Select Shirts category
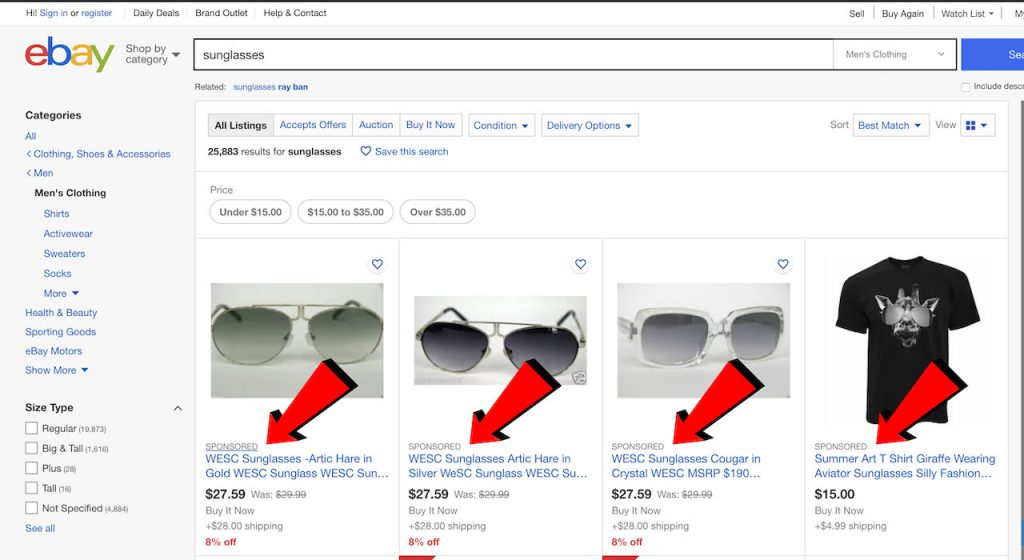 (x=56, y=213)
